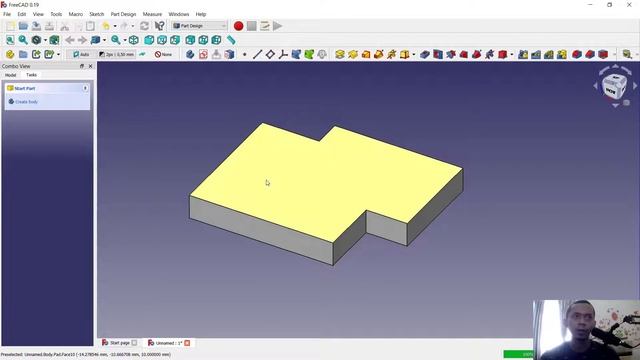Image resolution: width=640 pixels, height=360 pixels.
Task: Open the Measure menu
Action: 152,14
